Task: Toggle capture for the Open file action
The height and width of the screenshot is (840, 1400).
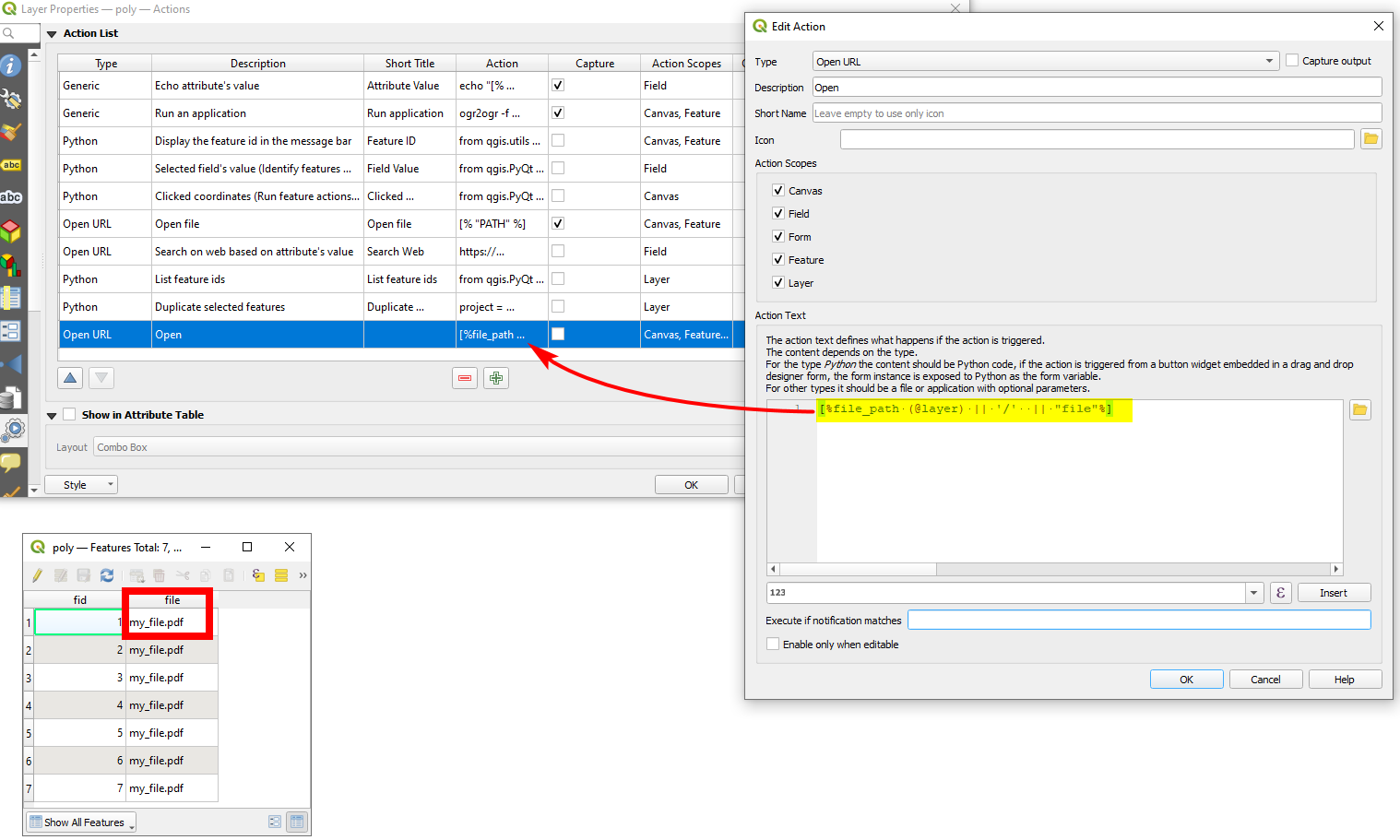Action: click(x=558, y=223)
